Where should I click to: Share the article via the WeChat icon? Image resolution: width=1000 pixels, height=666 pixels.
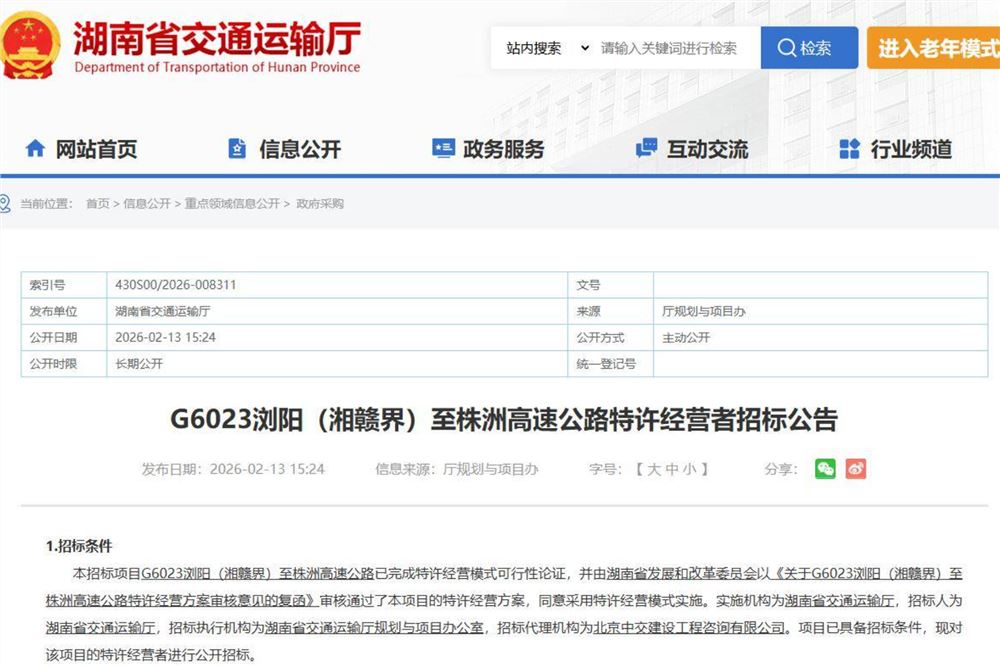coord(824,468)
